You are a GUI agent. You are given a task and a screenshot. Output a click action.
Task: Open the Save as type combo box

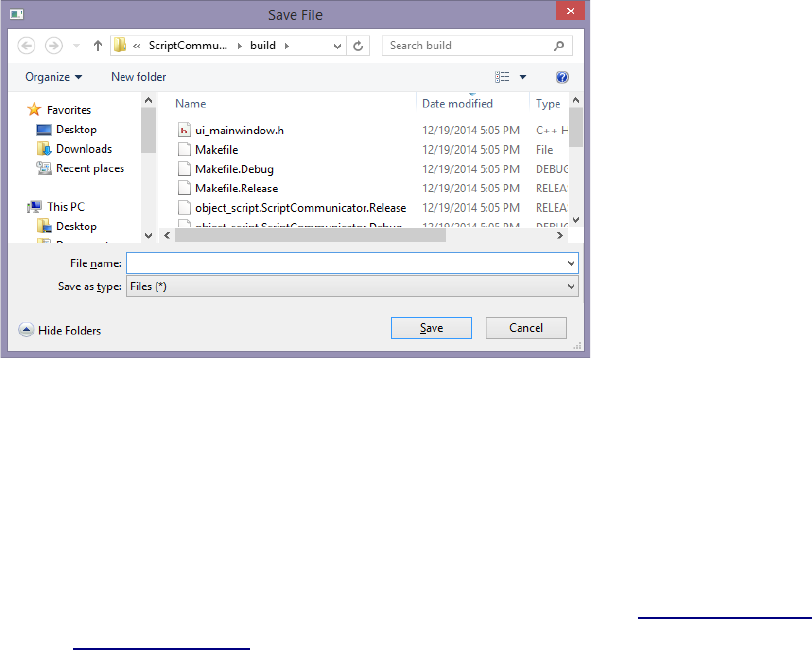pos(352,286)
